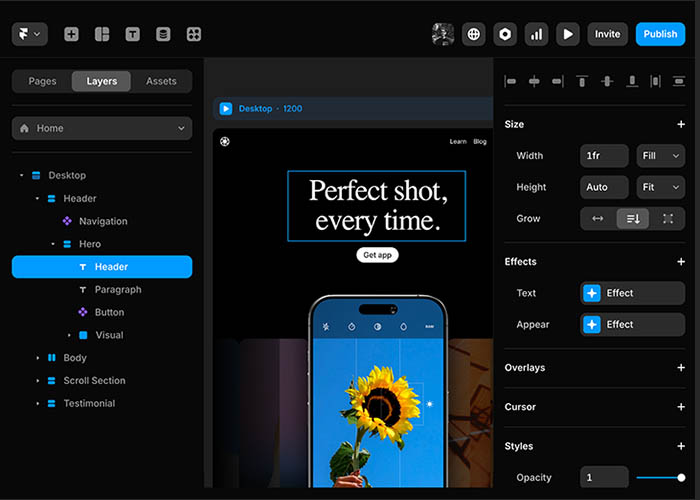700x500 pixels.
Task: Open the hexagon settings icon
Action: (x=505, y=34)
